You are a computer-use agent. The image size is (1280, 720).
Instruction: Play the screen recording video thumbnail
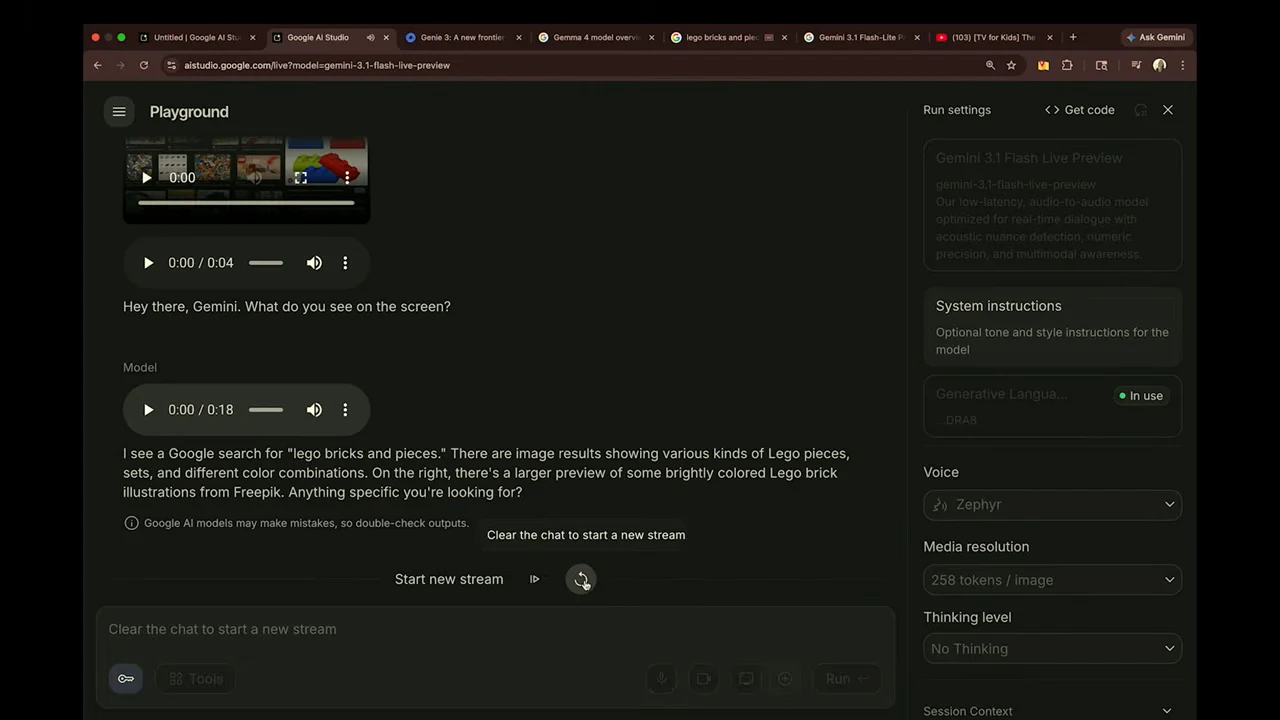coord(147,178)
